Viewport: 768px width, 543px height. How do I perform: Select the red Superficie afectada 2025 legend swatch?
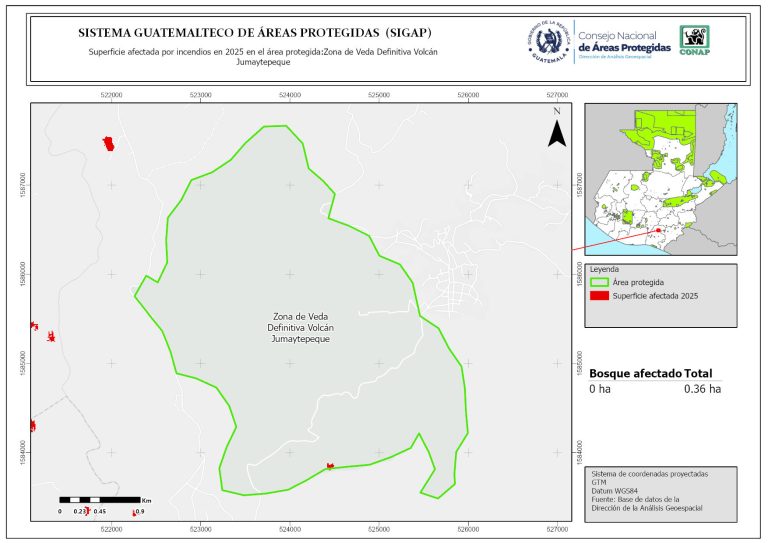(x=600, y=296)
